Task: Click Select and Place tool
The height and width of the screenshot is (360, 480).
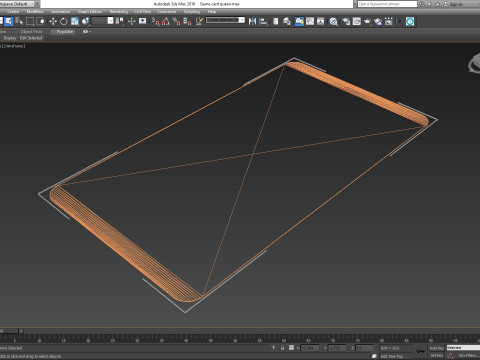Action: 86,21
